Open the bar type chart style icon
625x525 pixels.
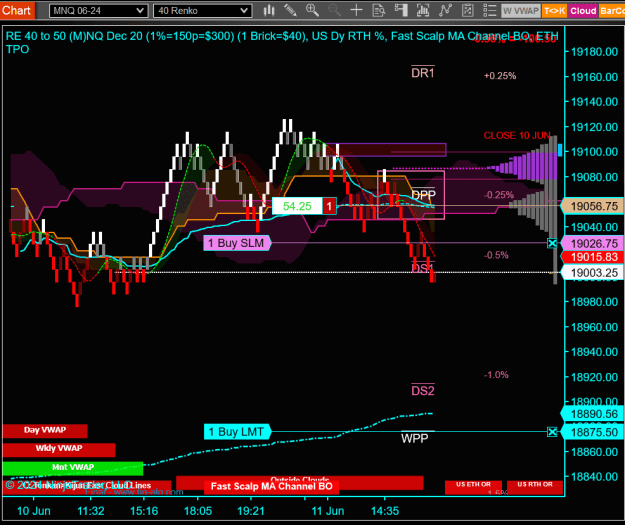269,10
